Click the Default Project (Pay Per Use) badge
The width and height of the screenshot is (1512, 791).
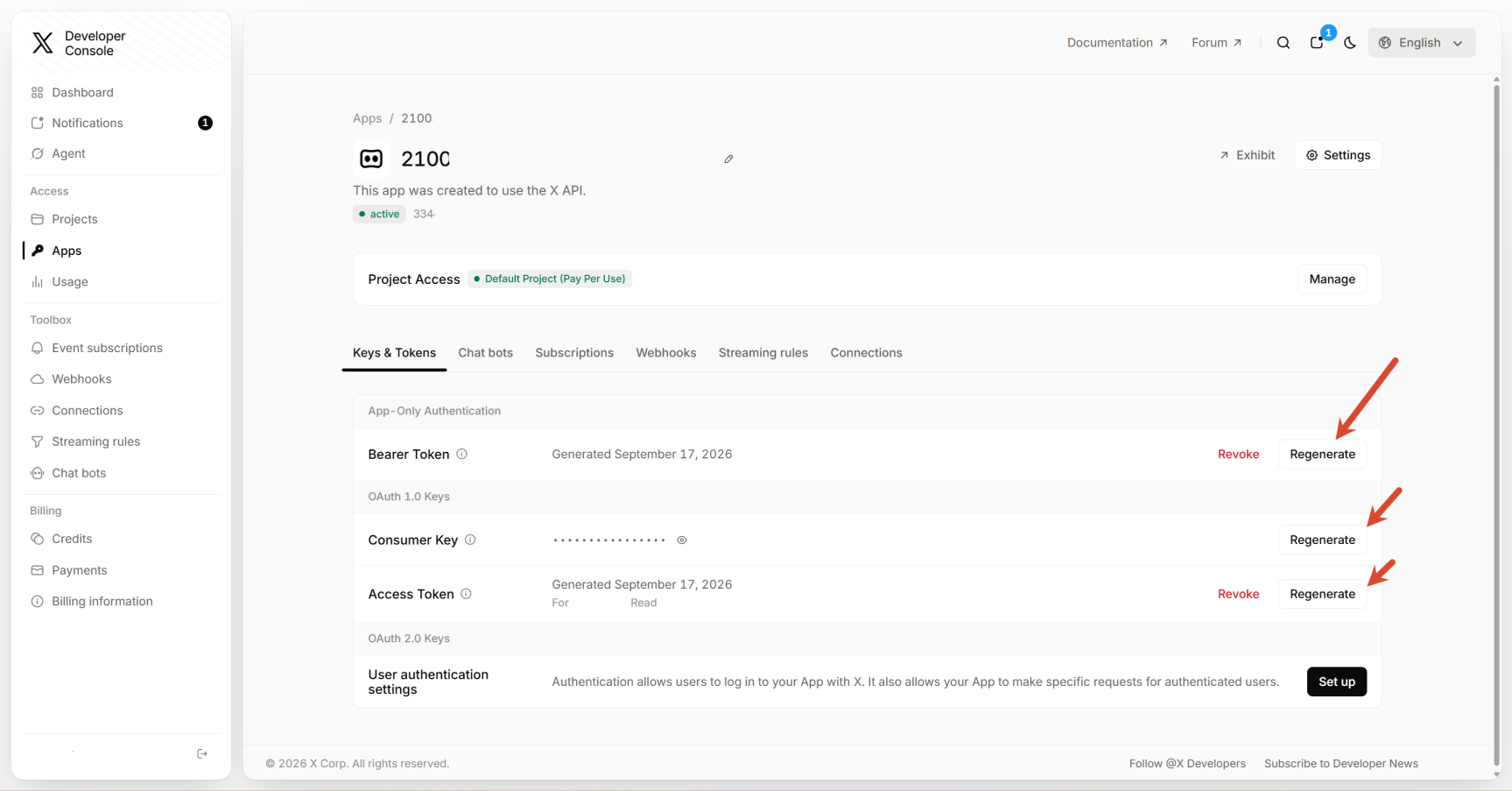550,279
